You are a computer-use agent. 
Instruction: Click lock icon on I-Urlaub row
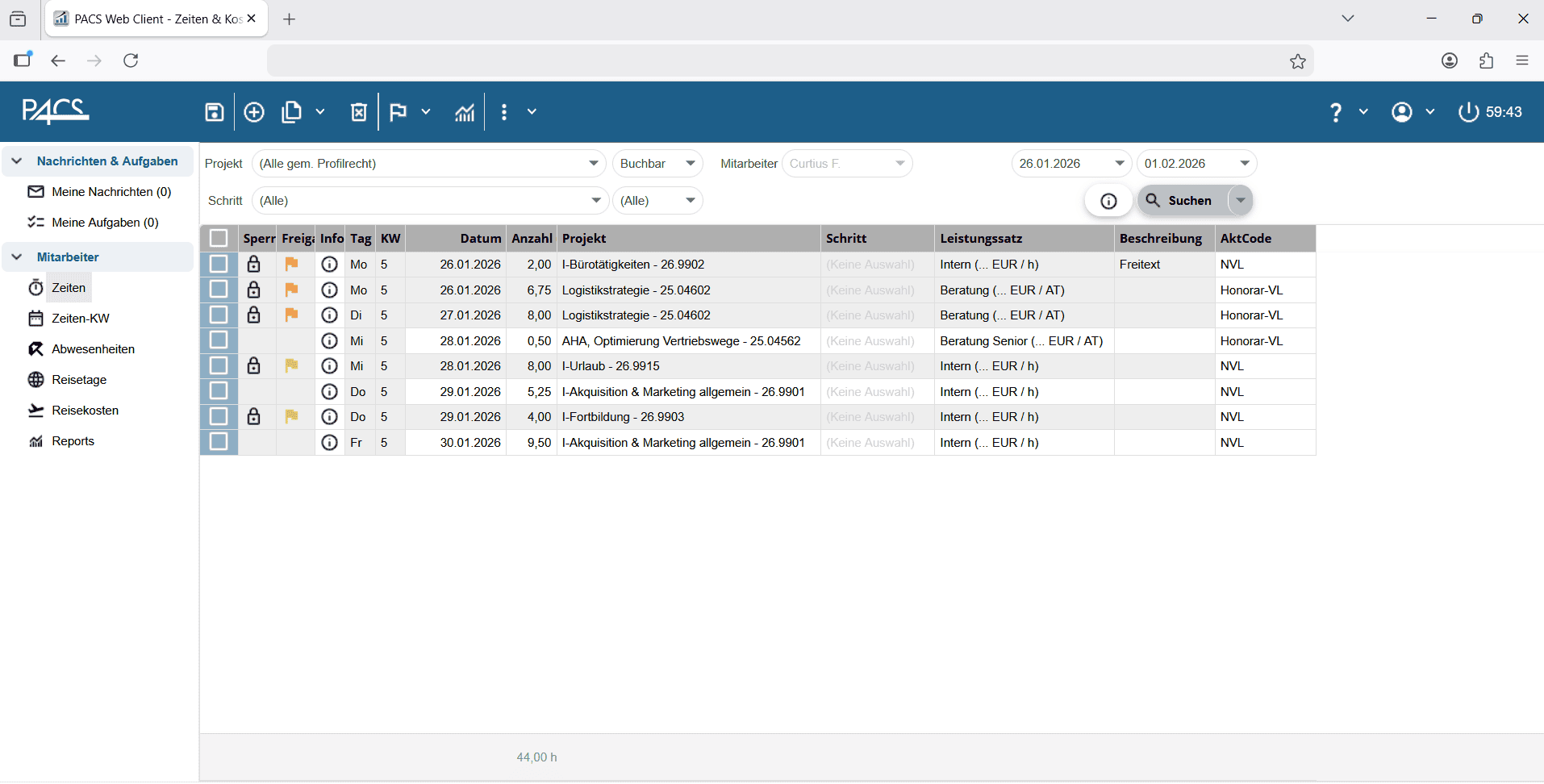click(x=253, y=366)
